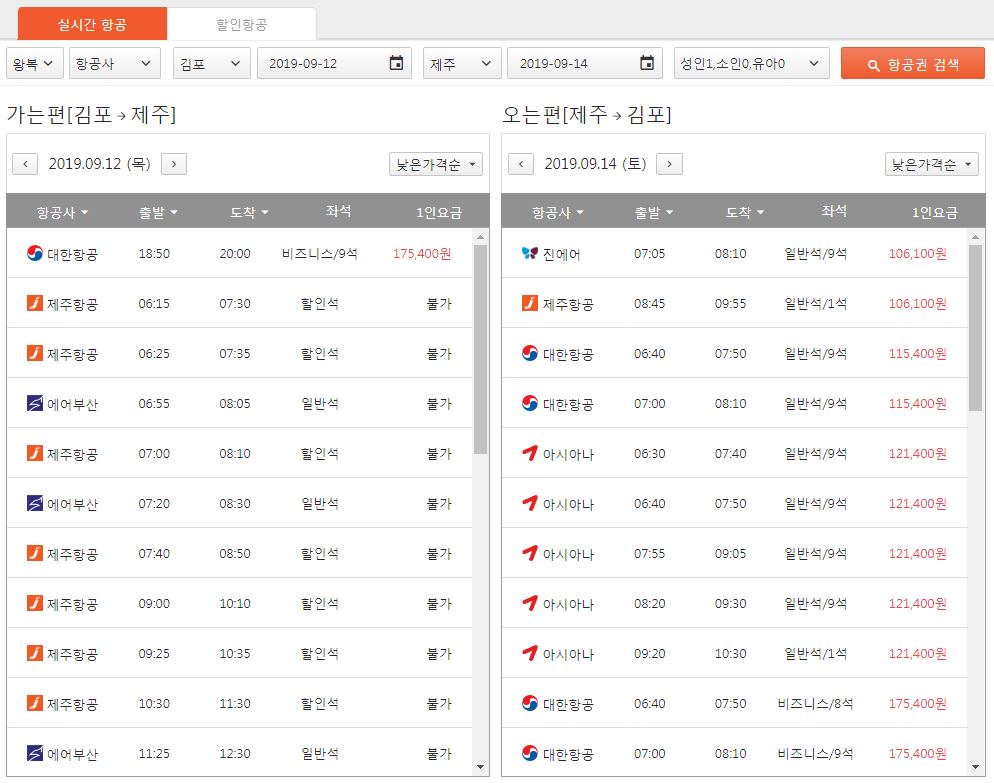Click Jeju Air logo on 09:00 outbound flight
Screen dimensions: 994x783
click(35, 603)
